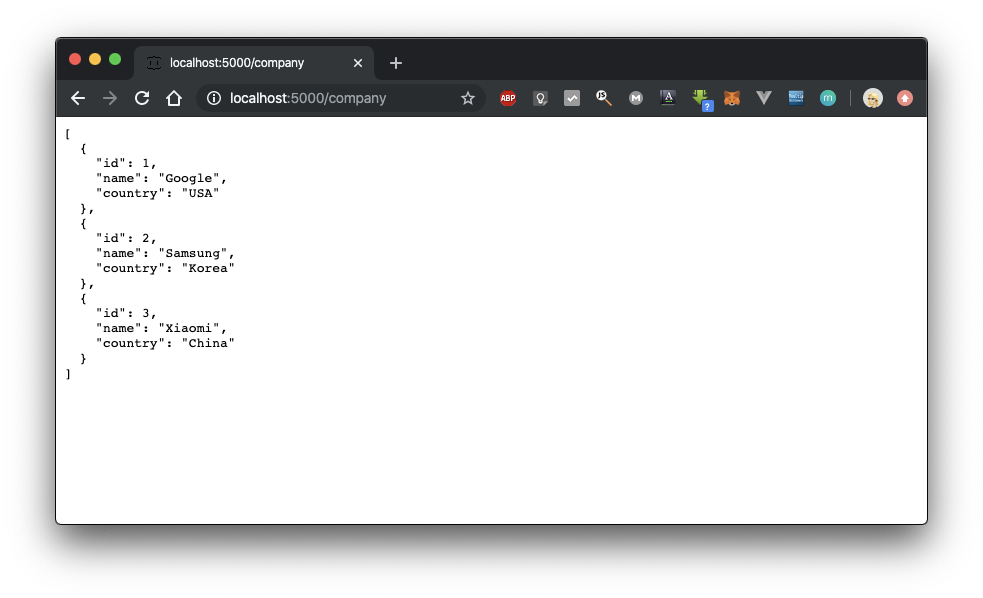983x598 pixels.
Task: Bookmark this page with the star
Action: pyautogui.click(x=468, y=98)
